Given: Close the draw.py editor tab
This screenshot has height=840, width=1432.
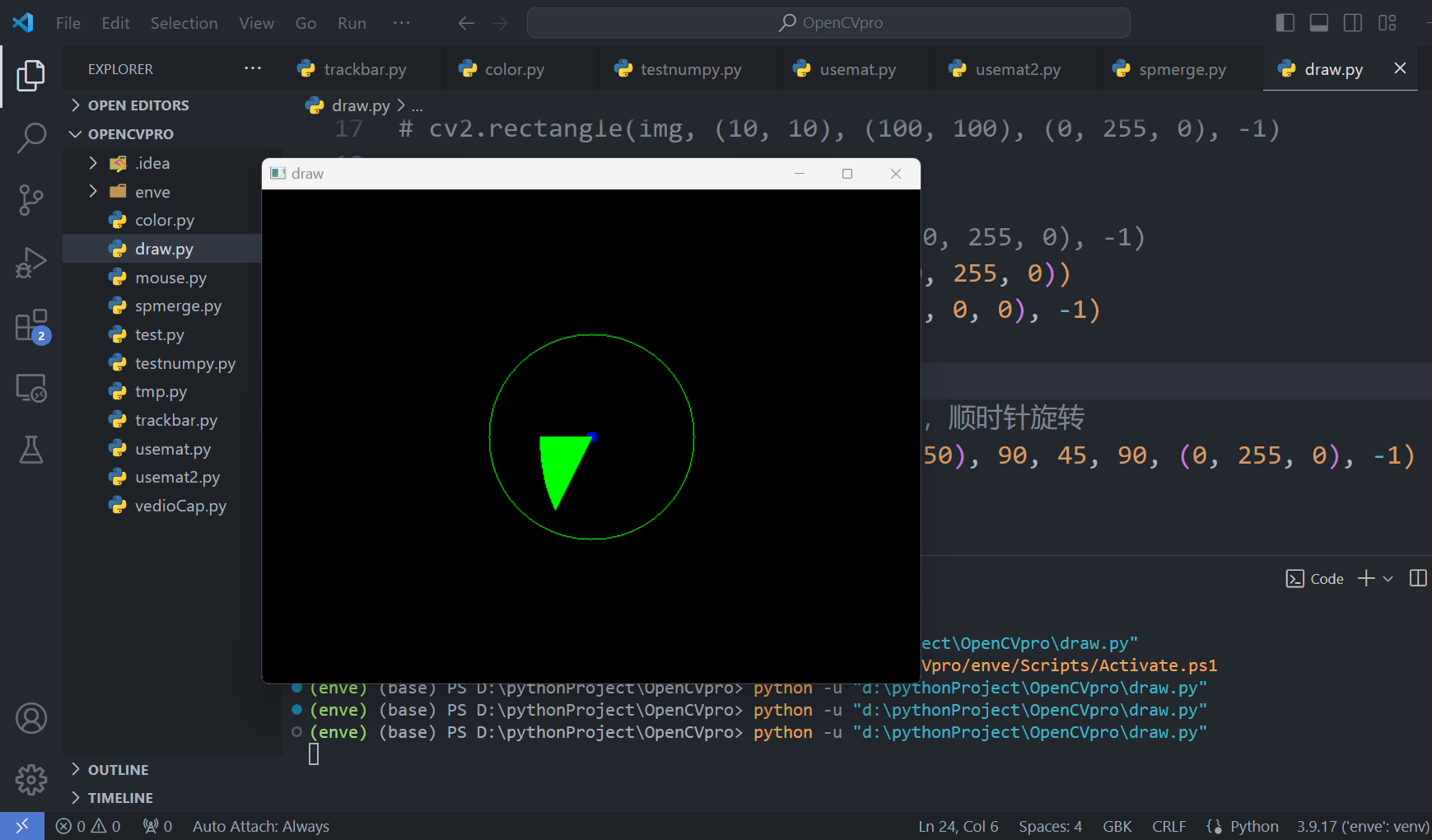Looking at the screenshot, I should 1400,68.
